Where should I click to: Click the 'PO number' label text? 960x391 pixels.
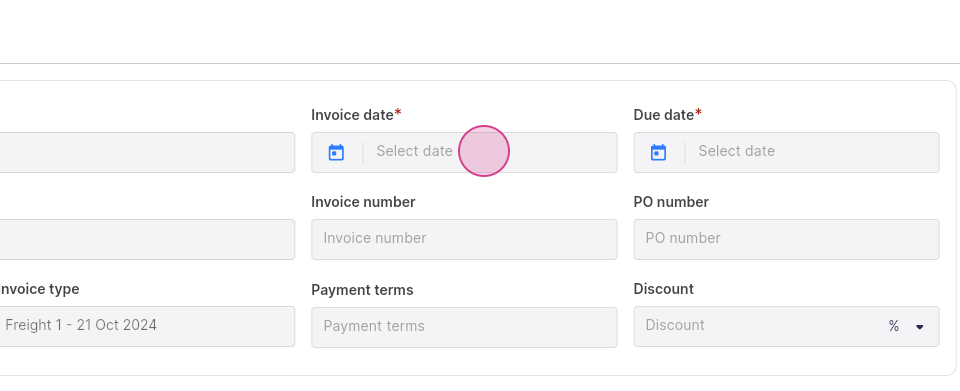(x=671, y=202)
